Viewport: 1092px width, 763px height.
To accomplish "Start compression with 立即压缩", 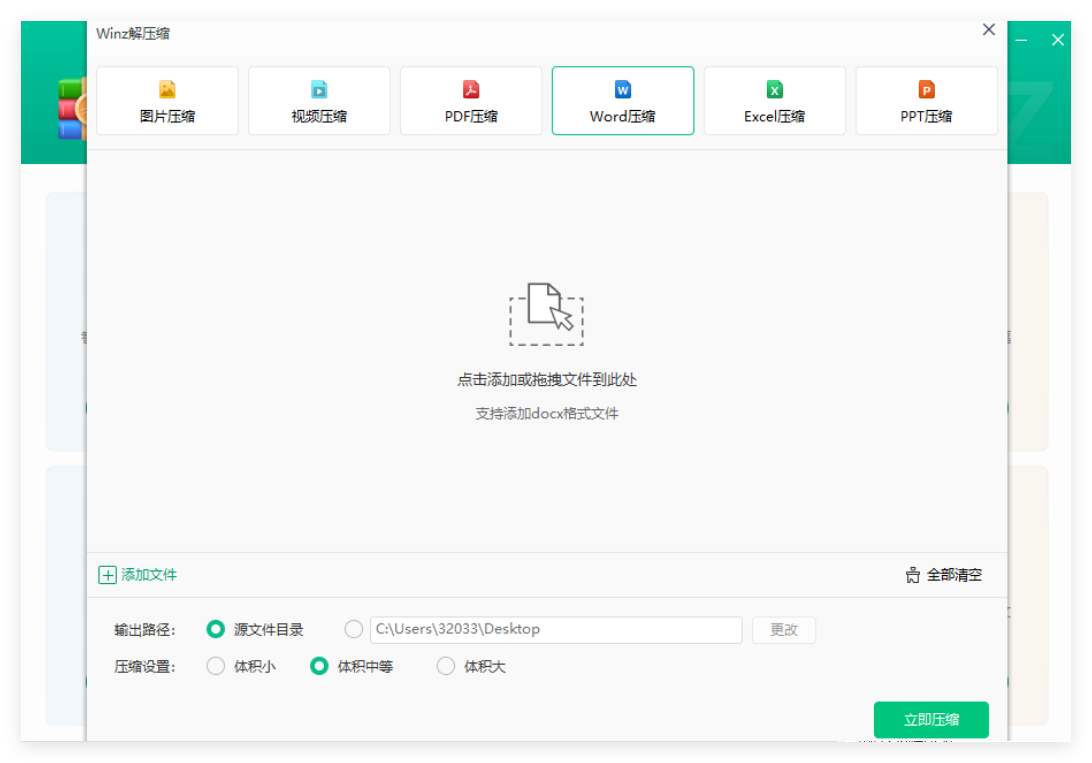I will pyautogui.click(x=931, y=719).
